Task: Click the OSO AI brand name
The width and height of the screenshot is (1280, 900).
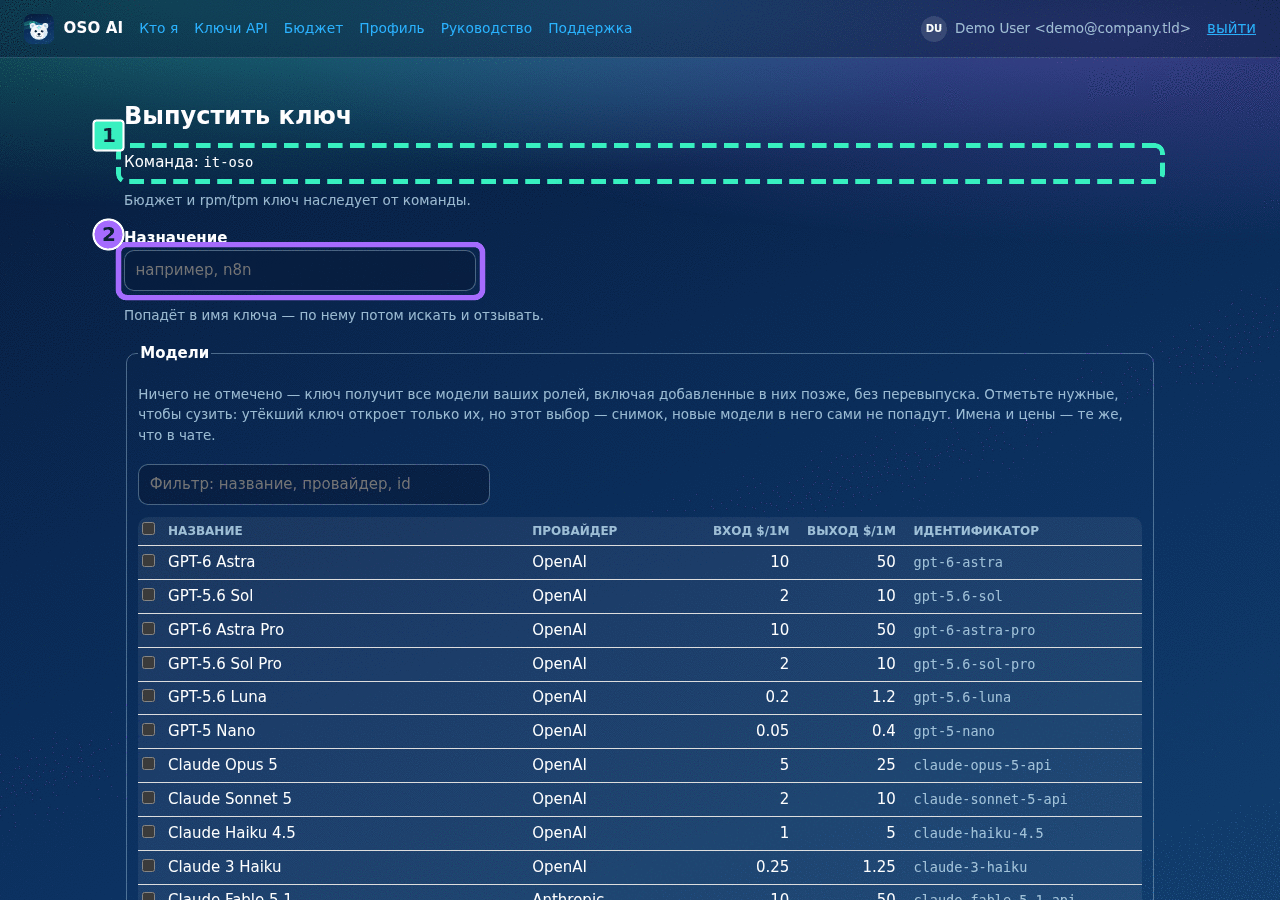Action: tap(93, 28)
